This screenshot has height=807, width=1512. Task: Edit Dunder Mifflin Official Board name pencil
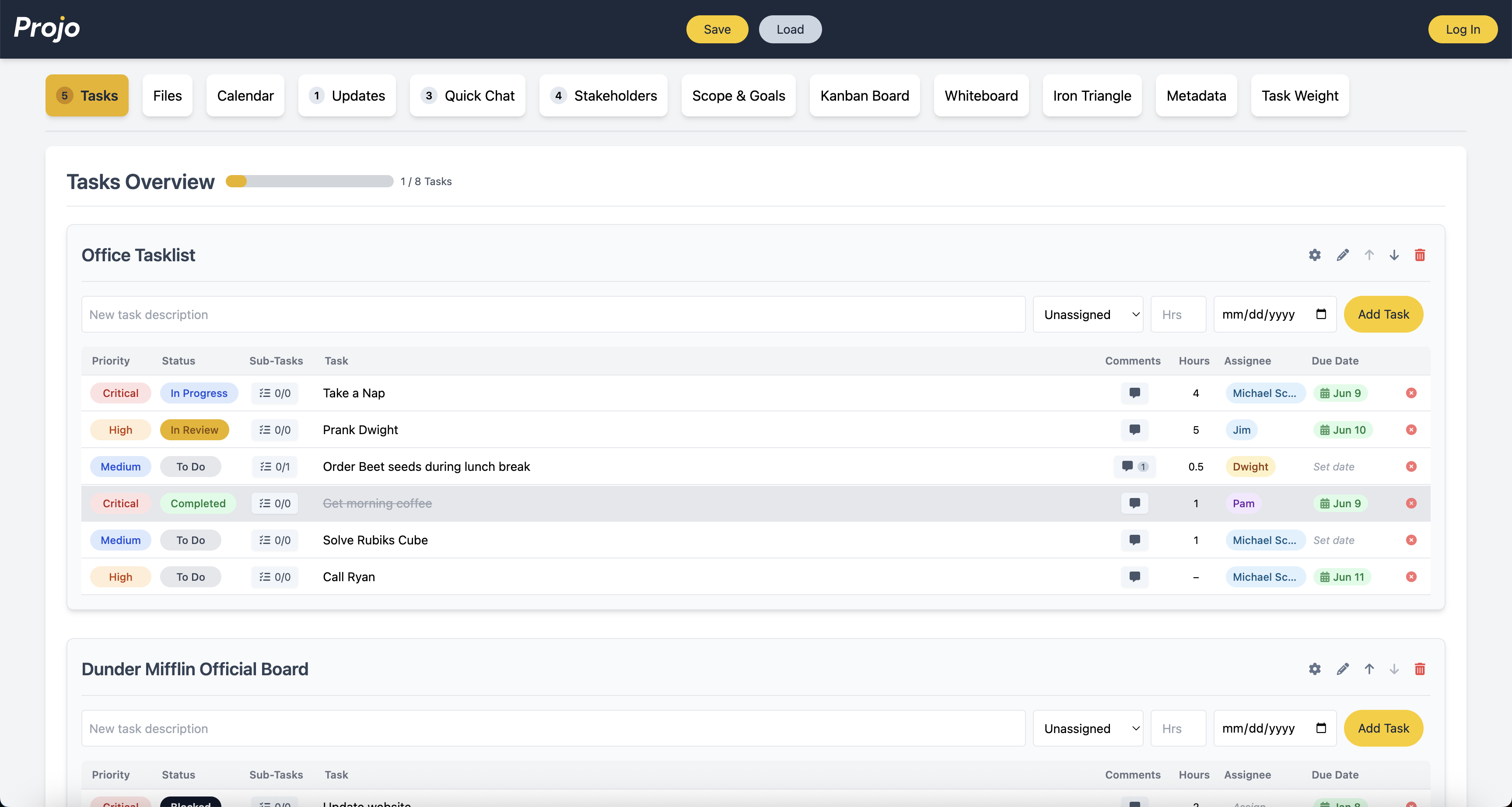pos(1342,669)
